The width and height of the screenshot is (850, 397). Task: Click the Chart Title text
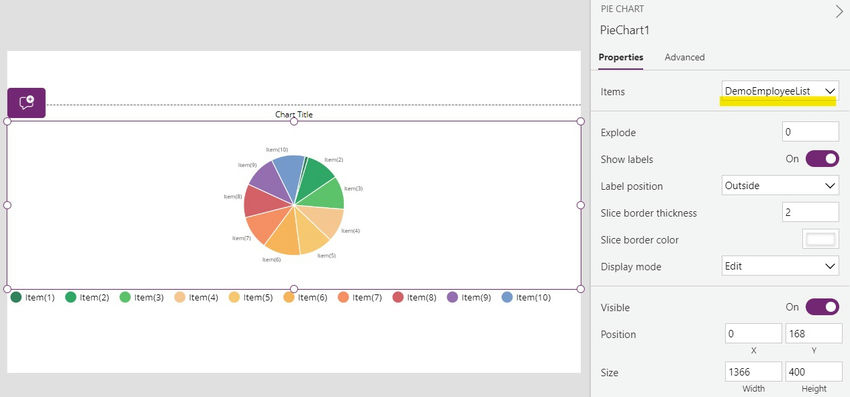pyautogui.click(x=294, y=114)
